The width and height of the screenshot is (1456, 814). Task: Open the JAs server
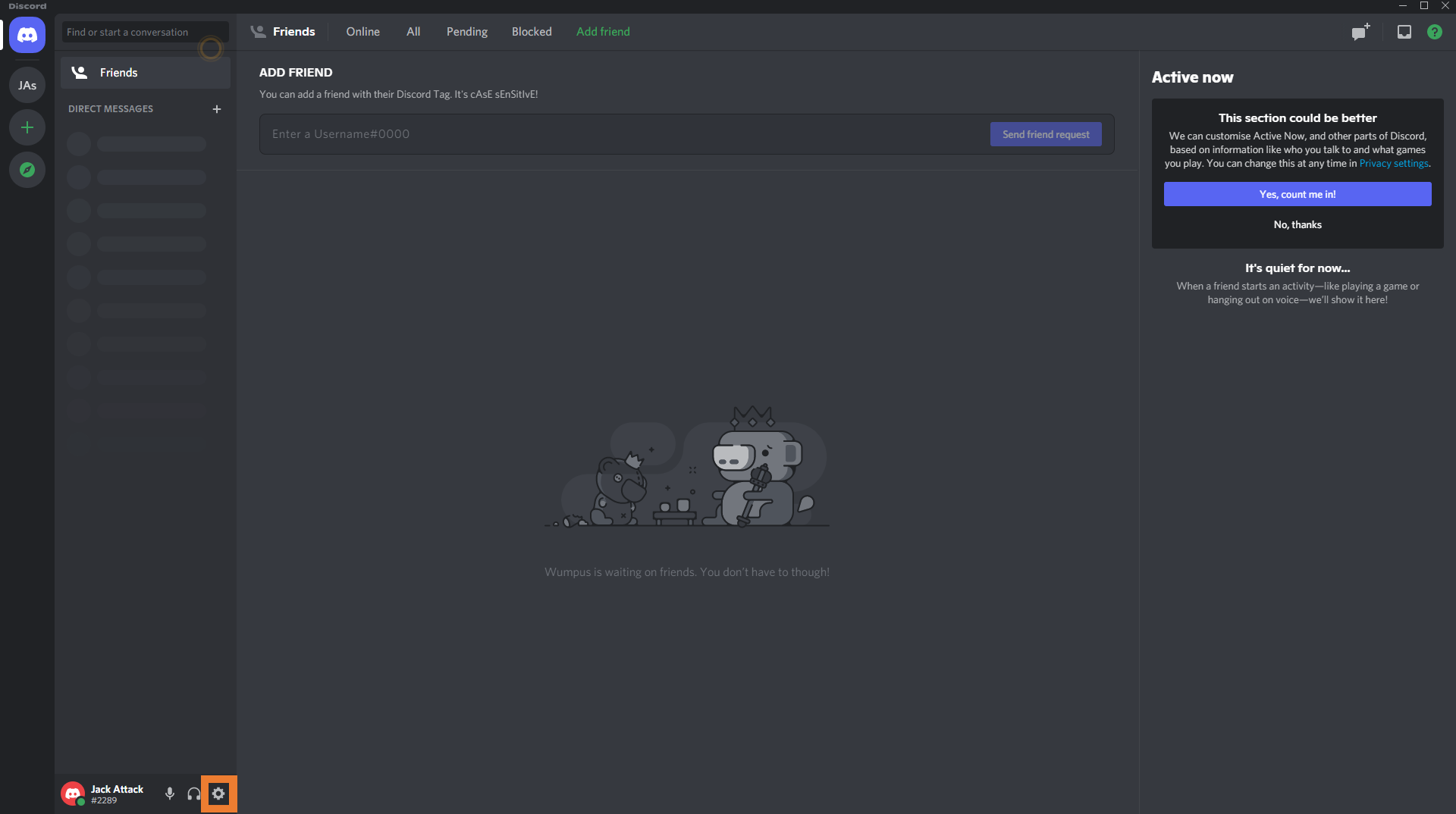click(27, 85)
